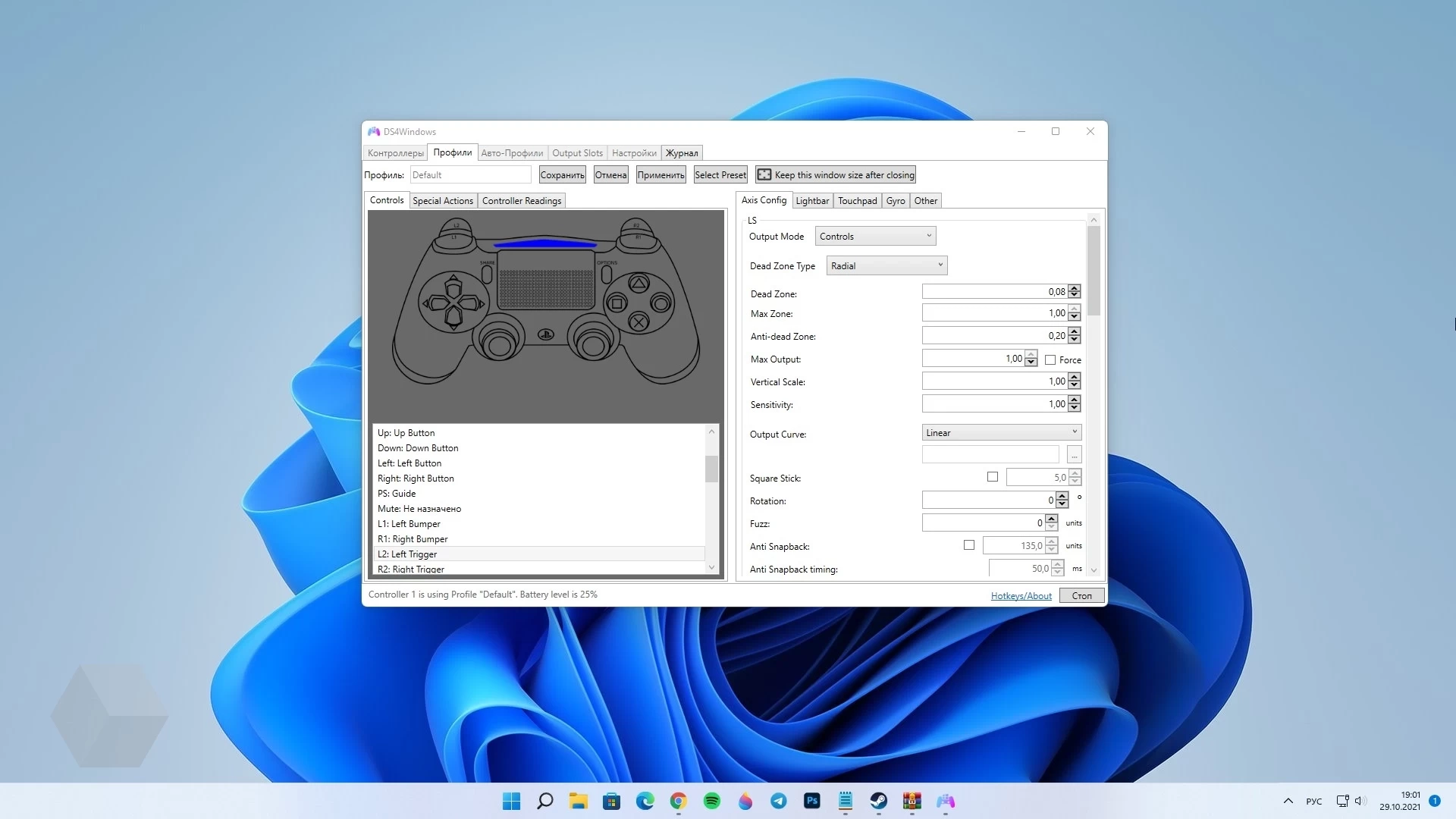Open Telegram from taskbar
Screen dimensions: 1456x819
tap(779, 801)
